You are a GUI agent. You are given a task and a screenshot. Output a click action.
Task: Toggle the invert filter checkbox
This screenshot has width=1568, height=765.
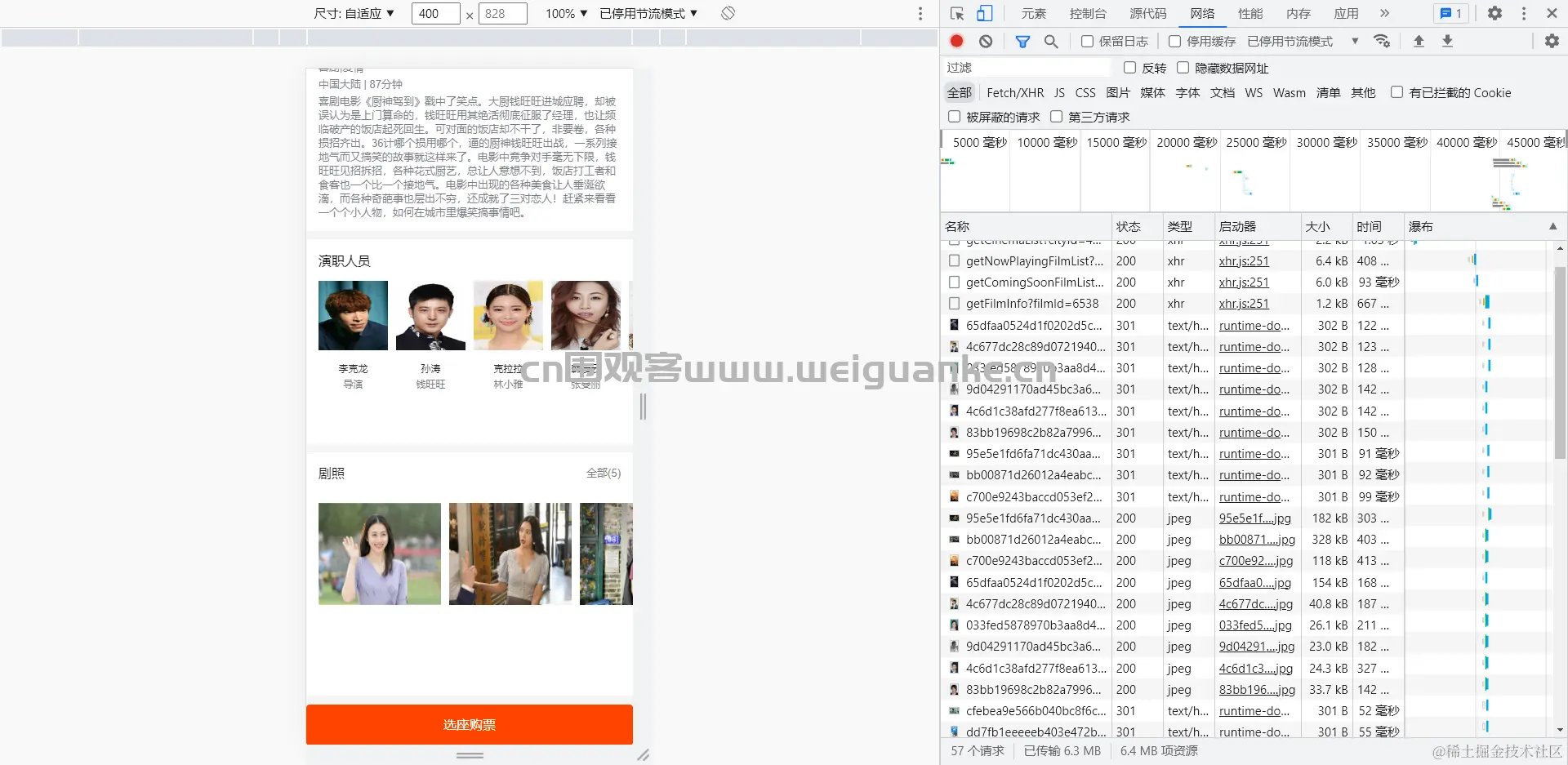point(1130,68)
